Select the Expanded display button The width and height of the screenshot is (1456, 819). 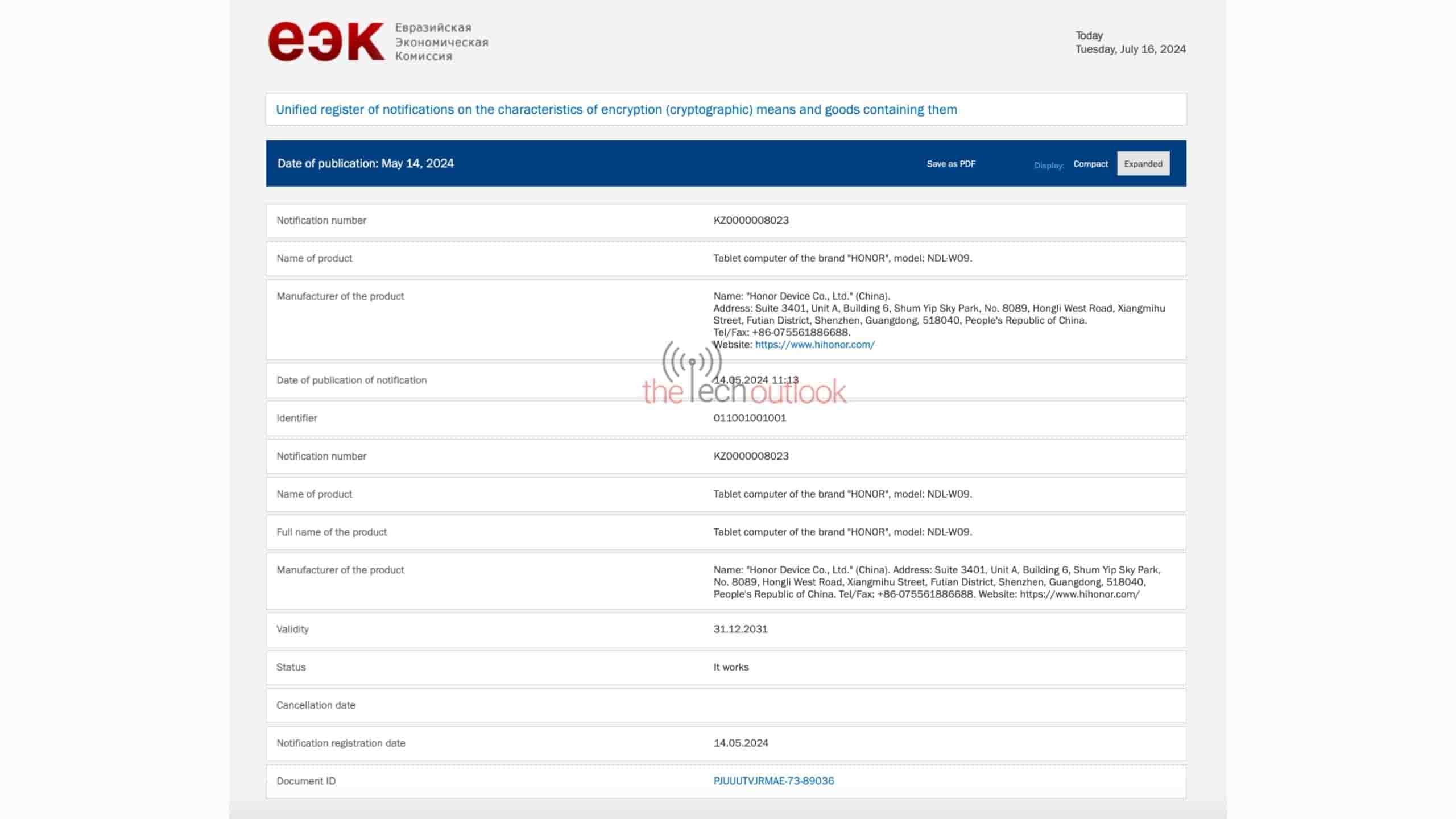tap(1143, 164)
